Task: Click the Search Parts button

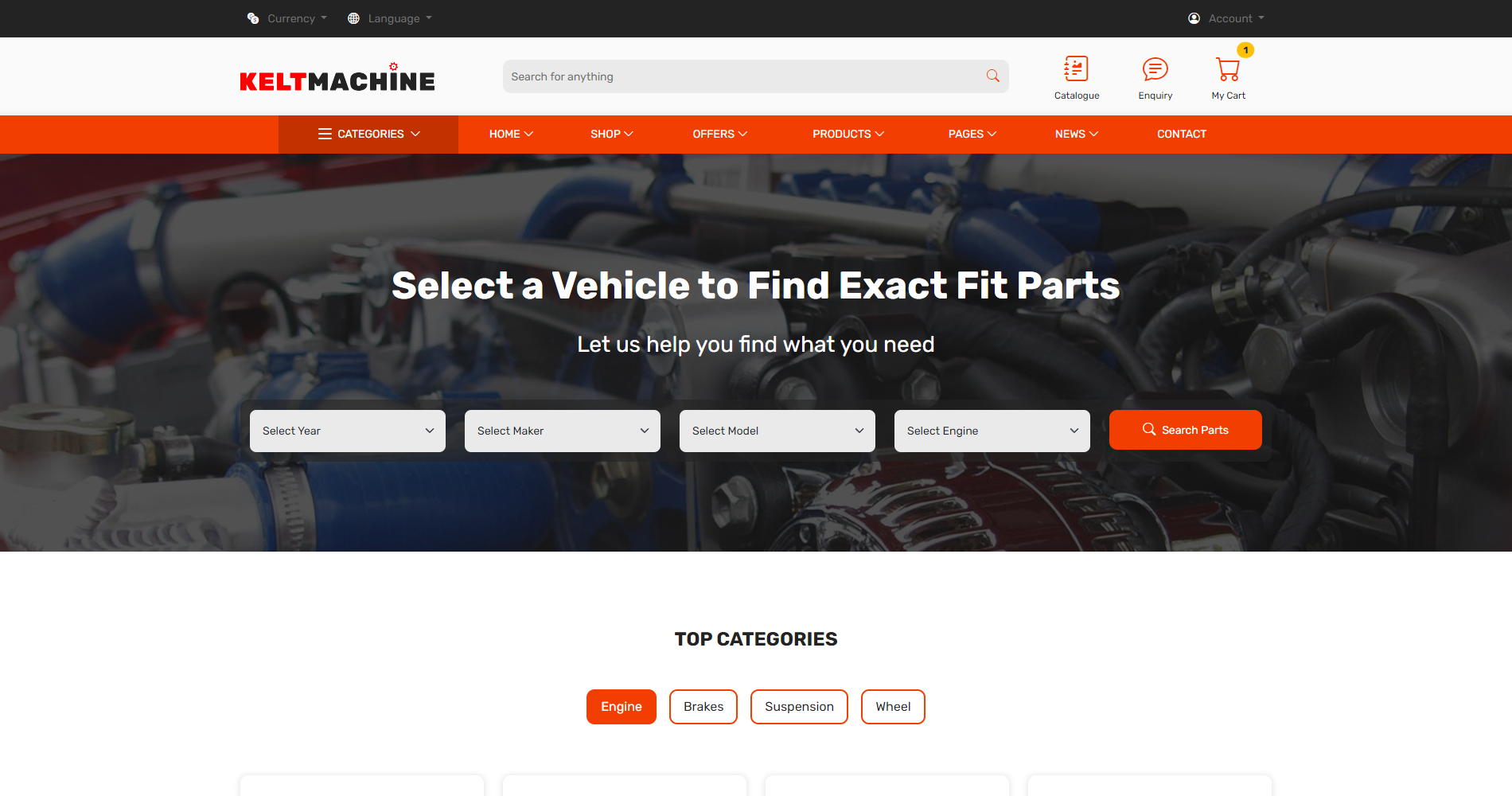Action: click(1186, 430)
